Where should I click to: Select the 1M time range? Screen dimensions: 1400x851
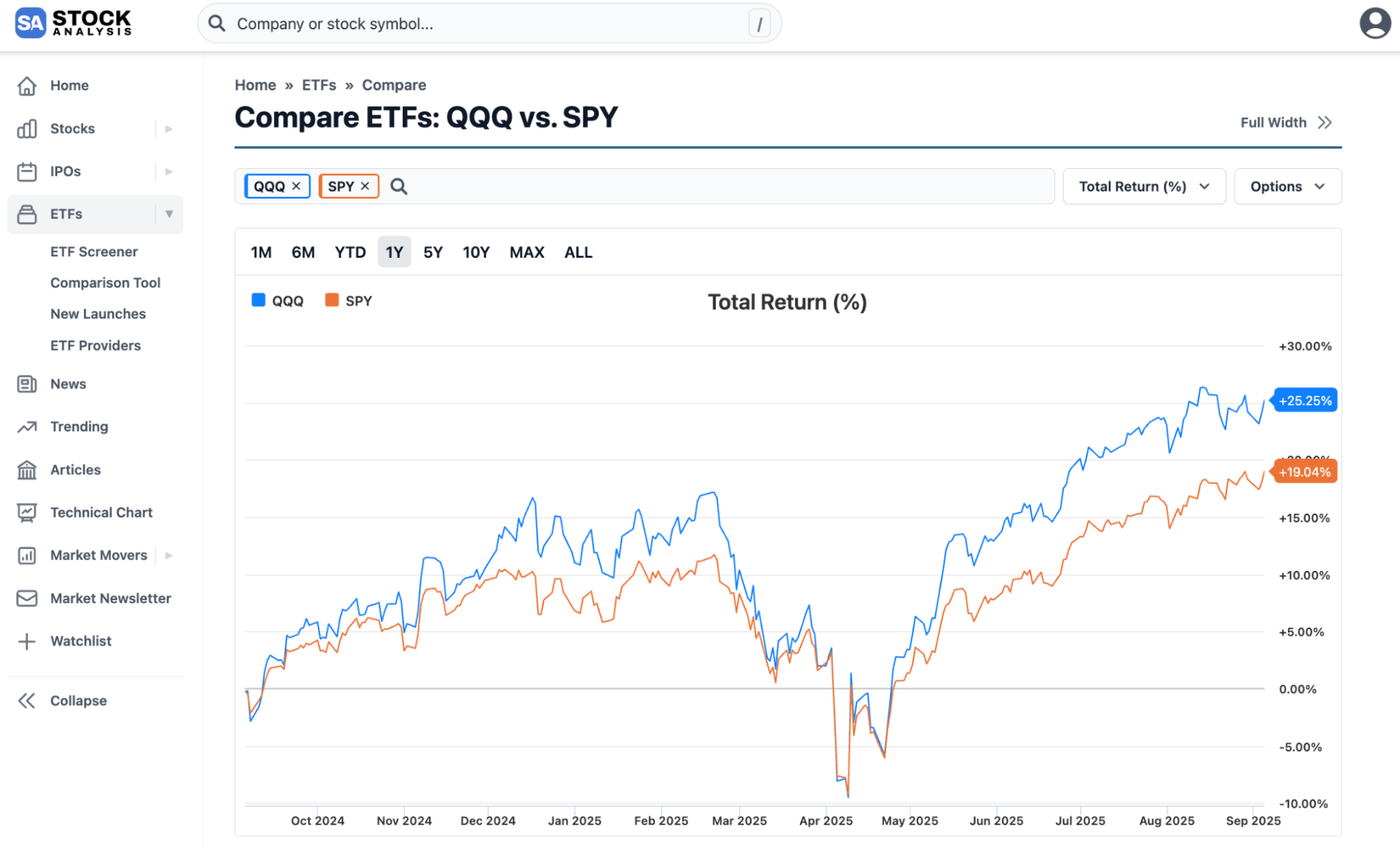tap(261, 252)
